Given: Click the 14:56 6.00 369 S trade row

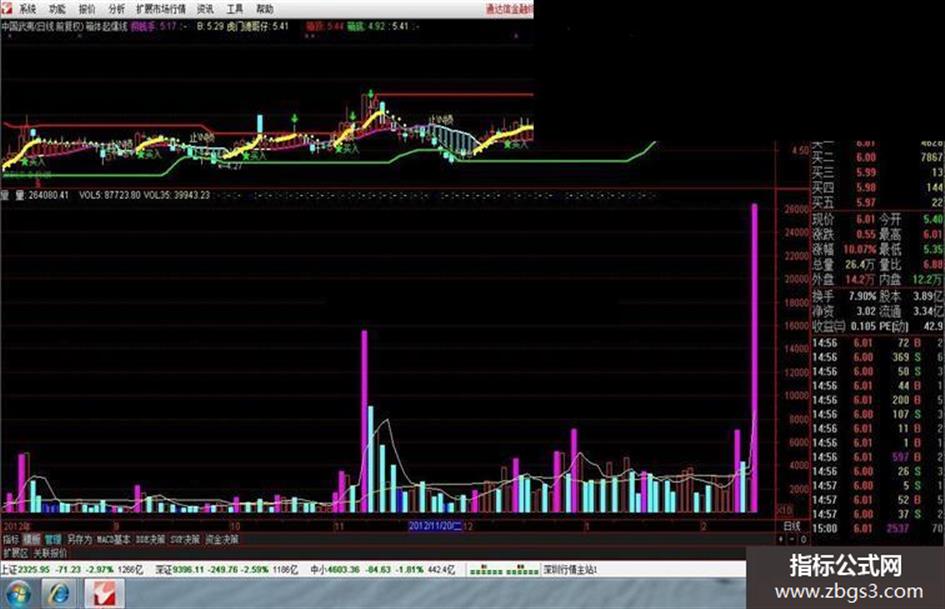Looking at the screenshot, I should click(x=878, y=357).
